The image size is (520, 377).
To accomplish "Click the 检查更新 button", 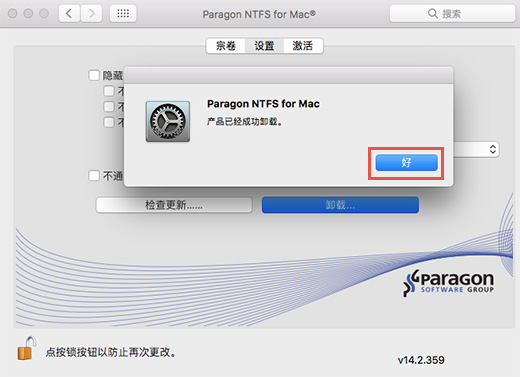I will click(x=174, y=205).
